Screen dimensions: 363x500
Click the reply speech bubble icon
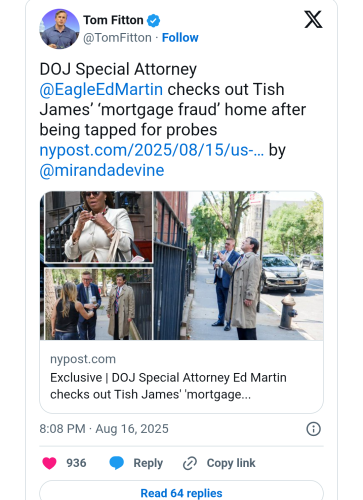(x=116, y=463)
